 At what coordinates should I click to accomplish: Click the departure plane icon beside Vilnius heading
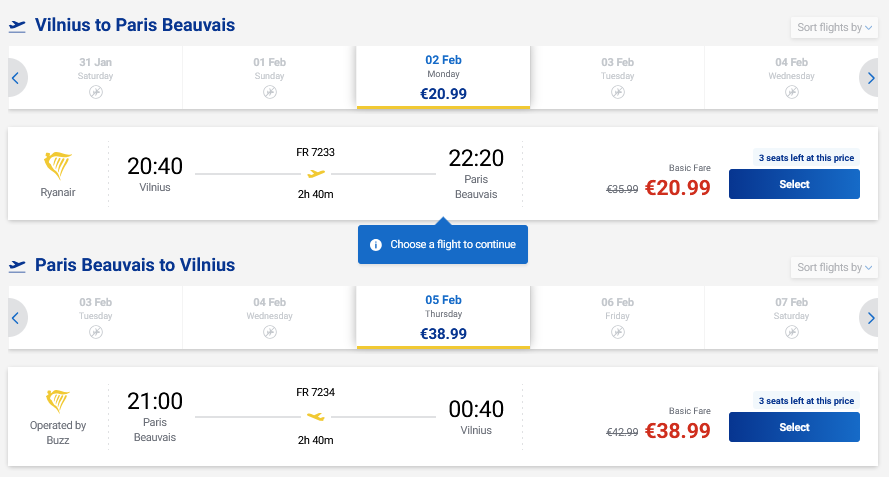(x=17, y=26)
